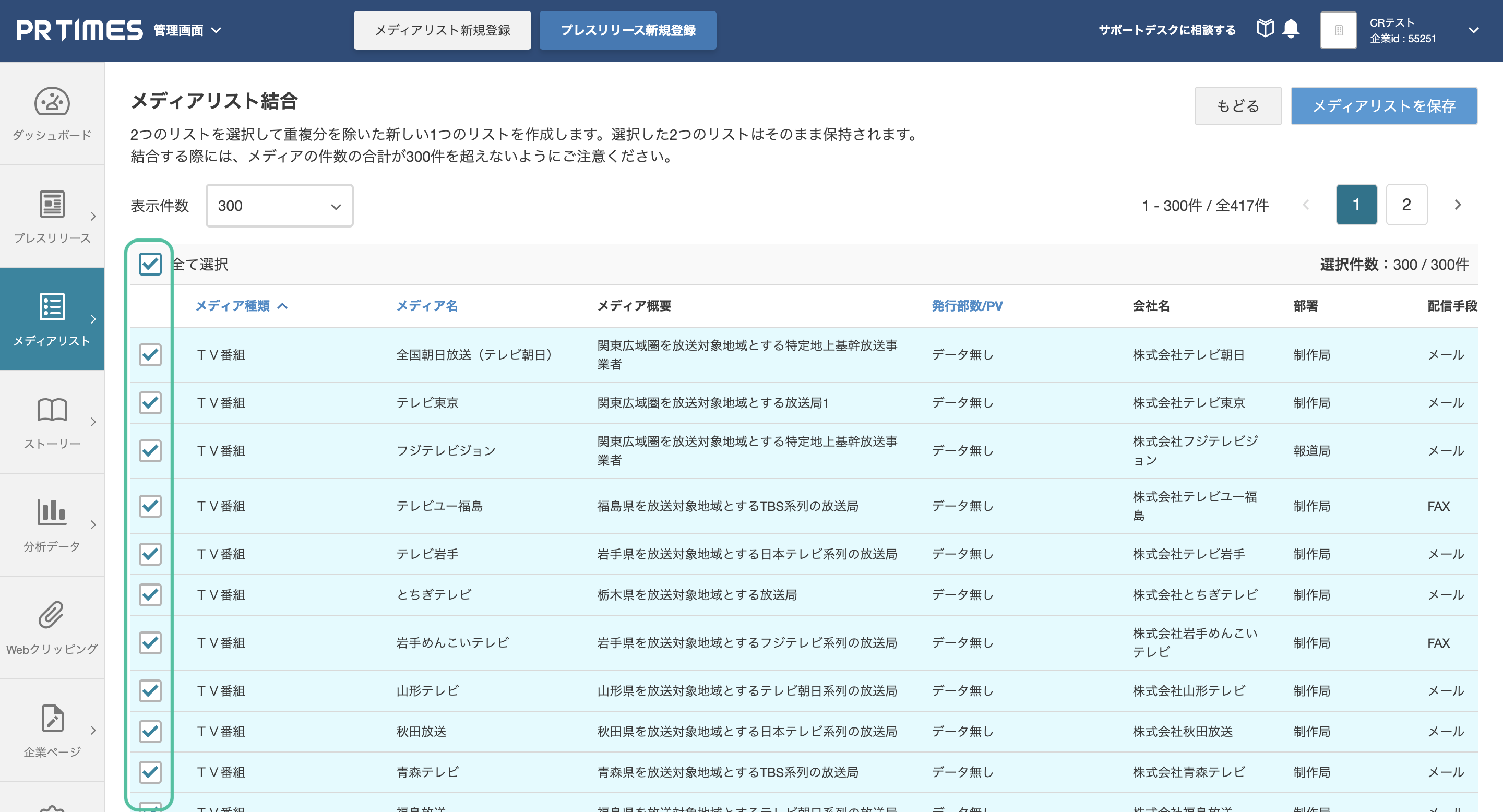Click the テレビ東京 media name cell
Viewport: 1503px width, 812px height.
click(427, 402)
